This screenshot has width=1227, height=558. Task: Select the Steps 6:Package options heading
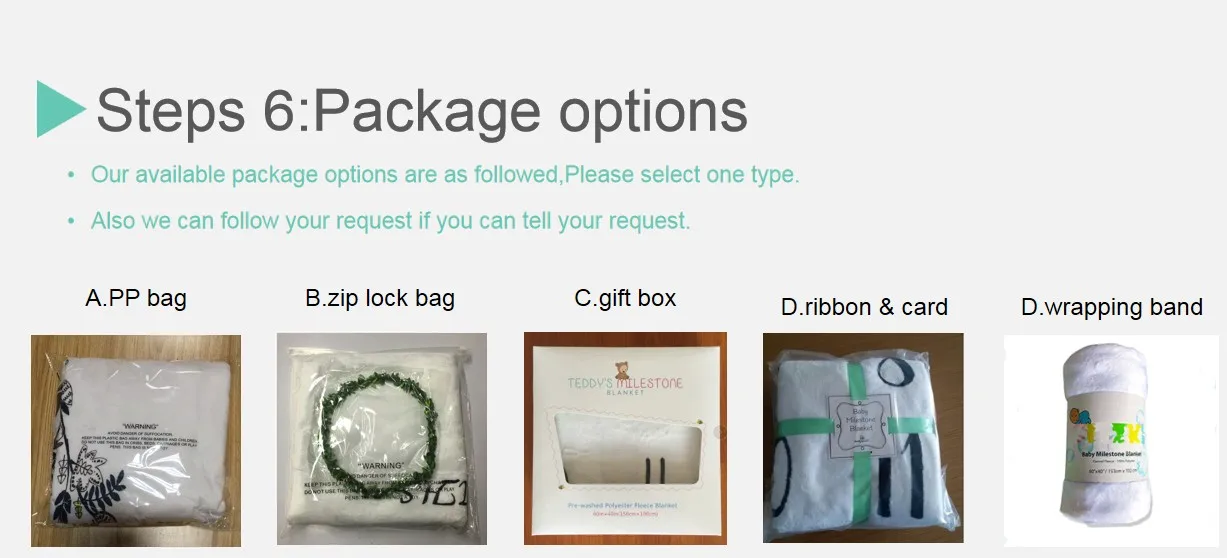tap(421, 110)
